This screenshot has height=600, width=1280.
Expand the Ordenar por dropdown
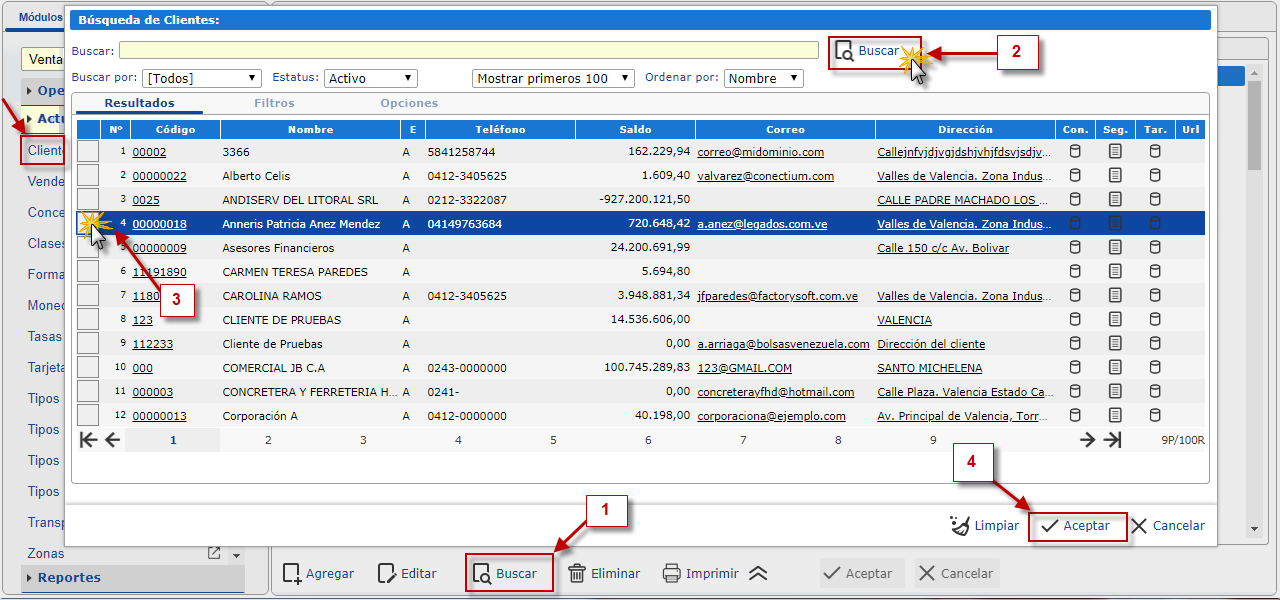click(x=765, y=78)
